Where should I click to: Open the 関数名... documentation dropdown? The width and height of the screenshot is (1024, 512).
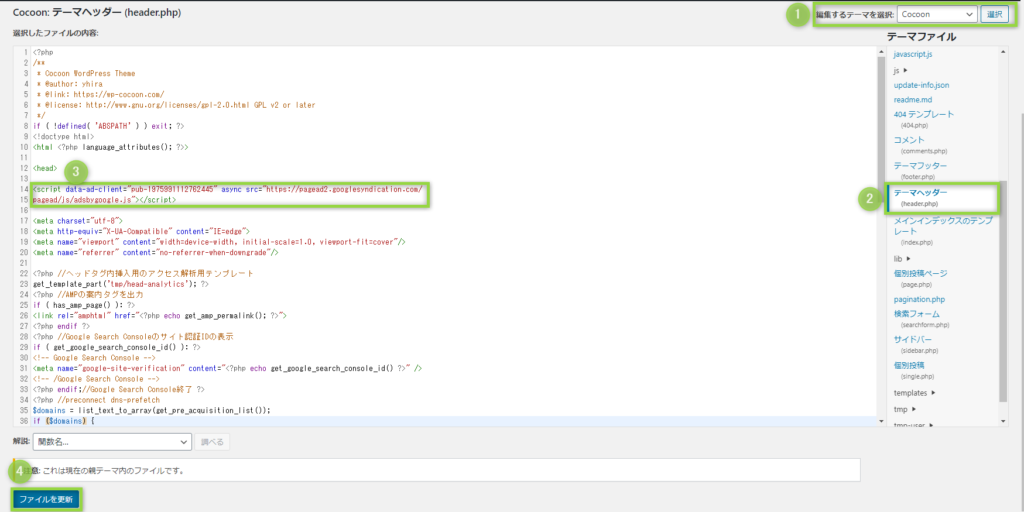coord(112,441)
